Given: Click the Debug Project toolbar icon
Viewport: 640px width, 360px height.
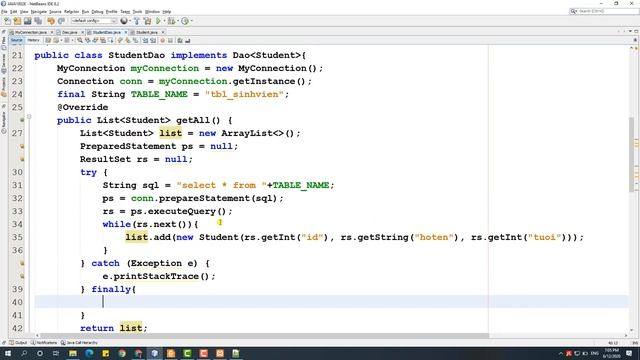Looking at the screenshot, I should 171,21.
